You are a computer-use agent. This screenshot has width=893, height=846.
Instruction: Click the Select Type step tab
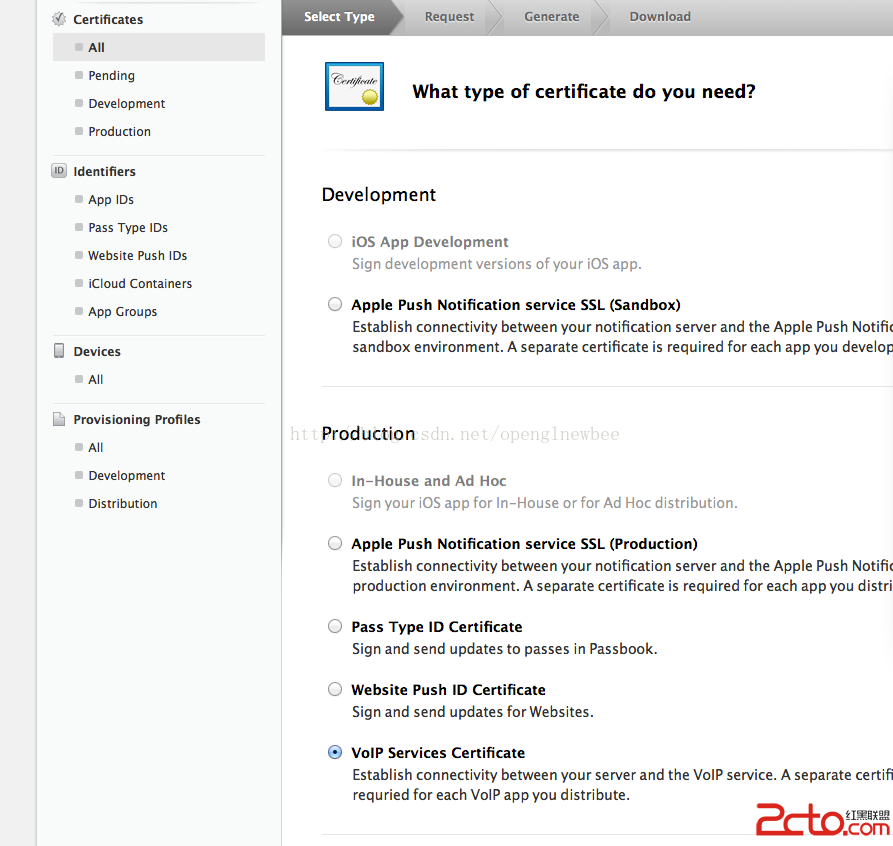click(x=339, y=16)
